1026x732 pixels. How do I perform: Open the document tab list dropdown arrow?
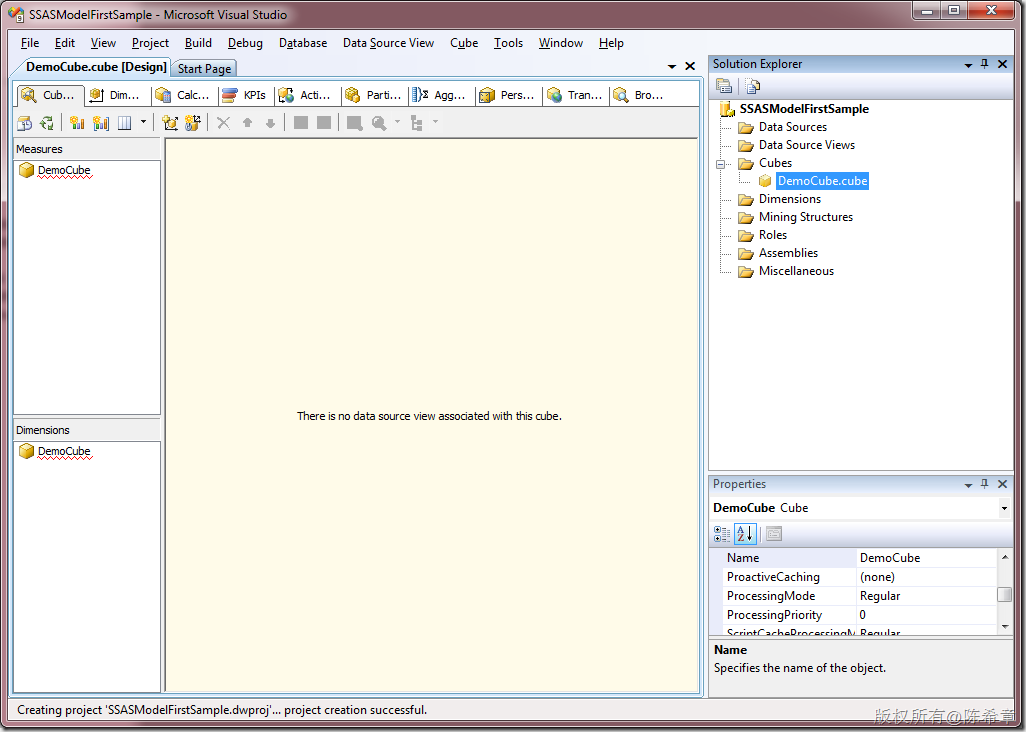672,67
